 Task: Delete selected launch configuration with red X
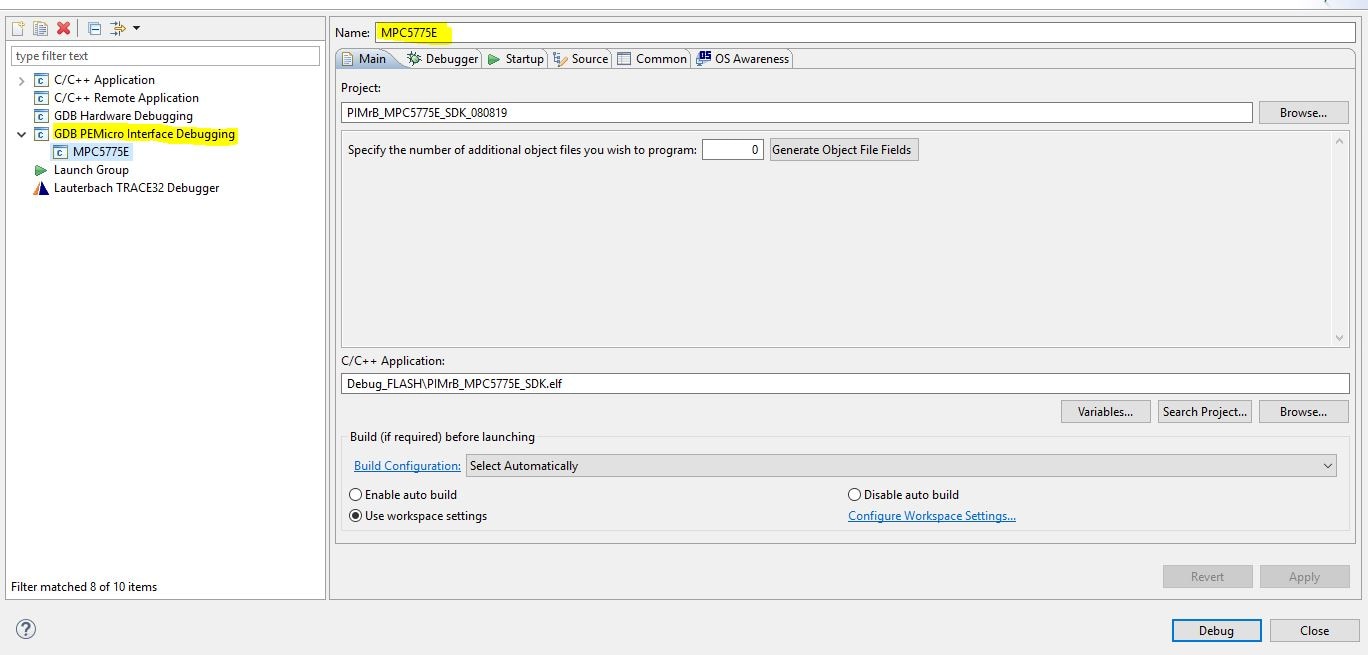pyautogui.click(x=63, y=29)
